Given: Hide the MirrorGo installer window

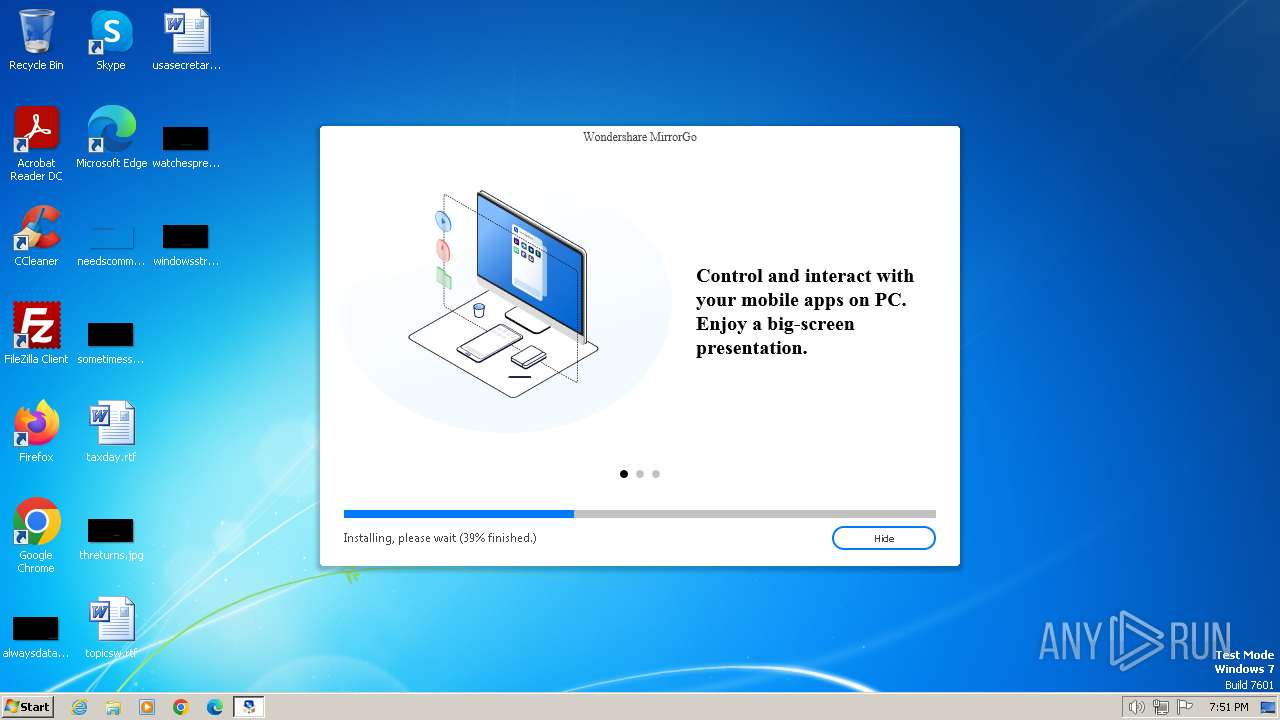Looking at the screenshot, I should 884,538.
